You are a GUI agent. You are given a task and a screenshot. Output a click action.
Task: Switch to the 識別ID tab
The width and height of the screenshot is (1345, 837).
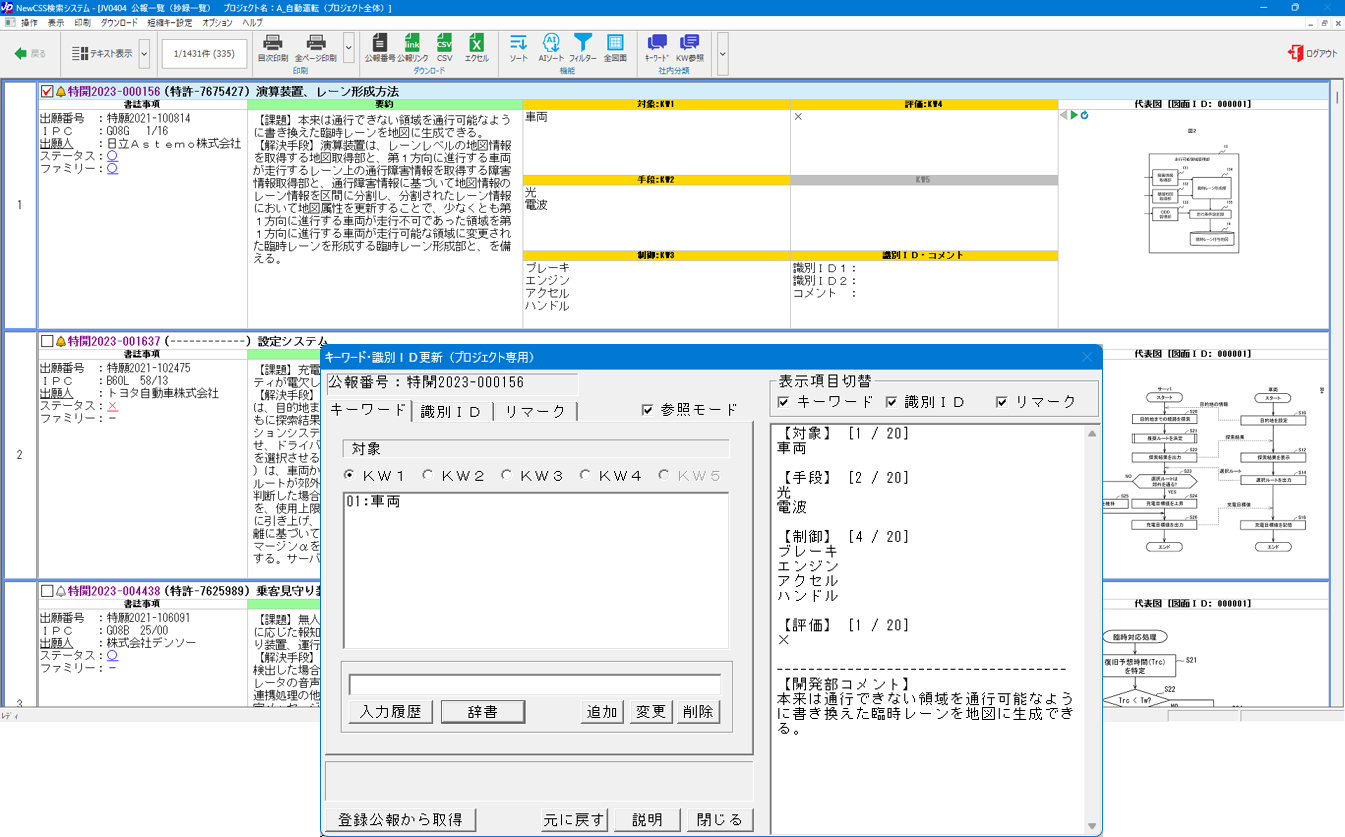(x=451, y=411)
